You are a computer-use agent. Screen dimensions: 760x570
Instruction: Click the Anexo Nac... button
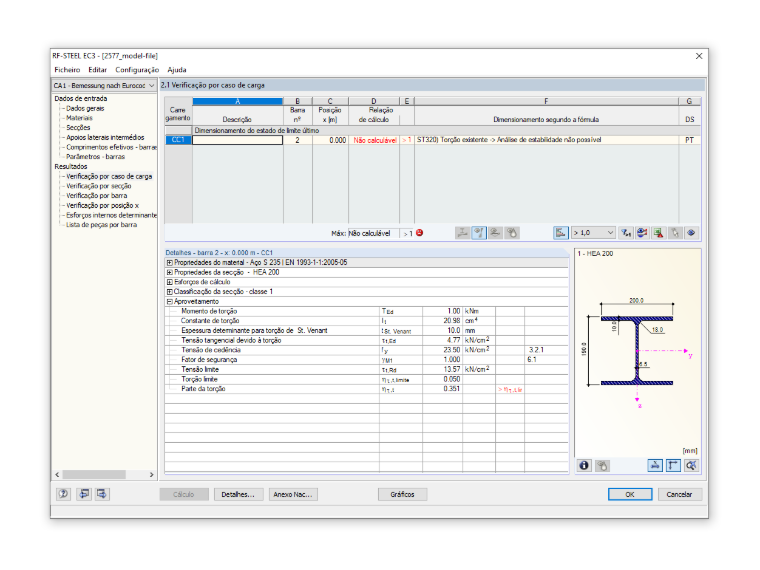[x=293, y=494]
